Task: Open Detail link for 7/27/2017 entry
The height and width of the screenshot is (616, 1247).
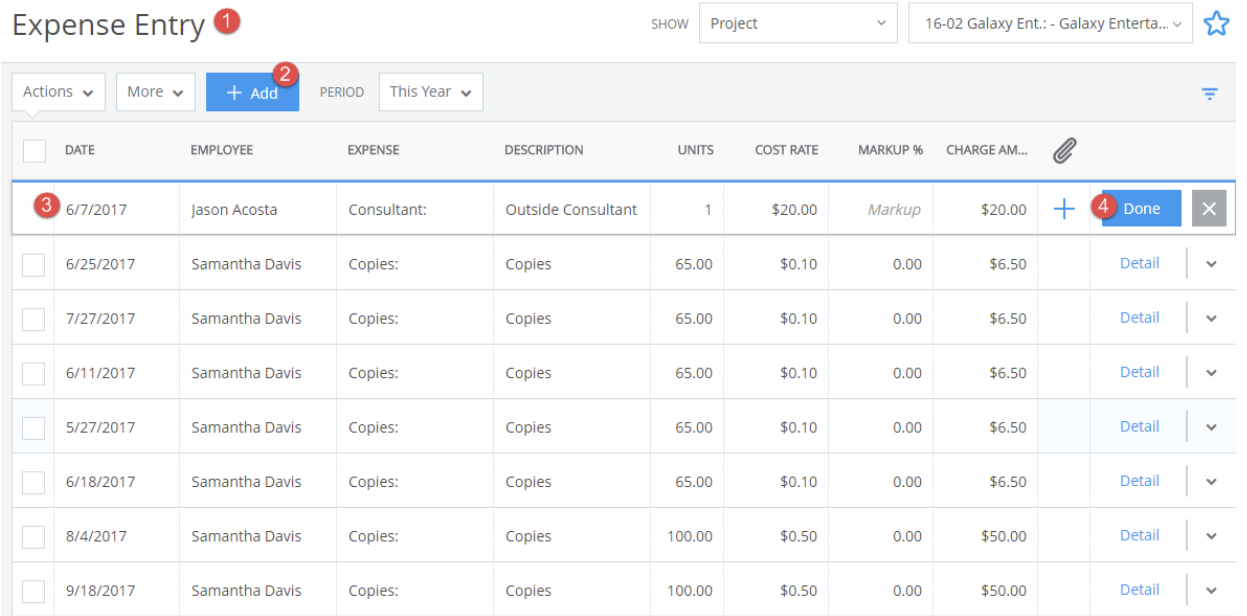Action: (1139, 317)
